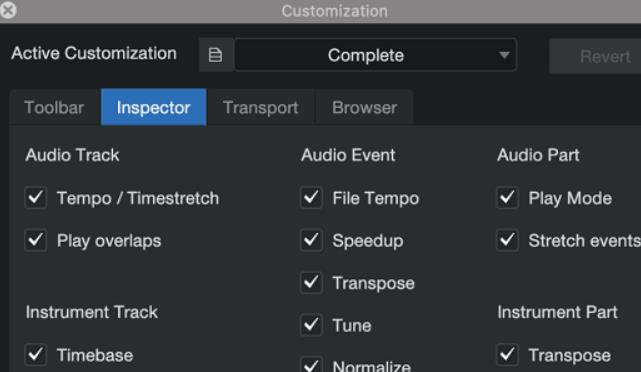Screen dimensions: 641x372
Task: Open the Complete customization dropdown arrow
Action: (504, 55)
